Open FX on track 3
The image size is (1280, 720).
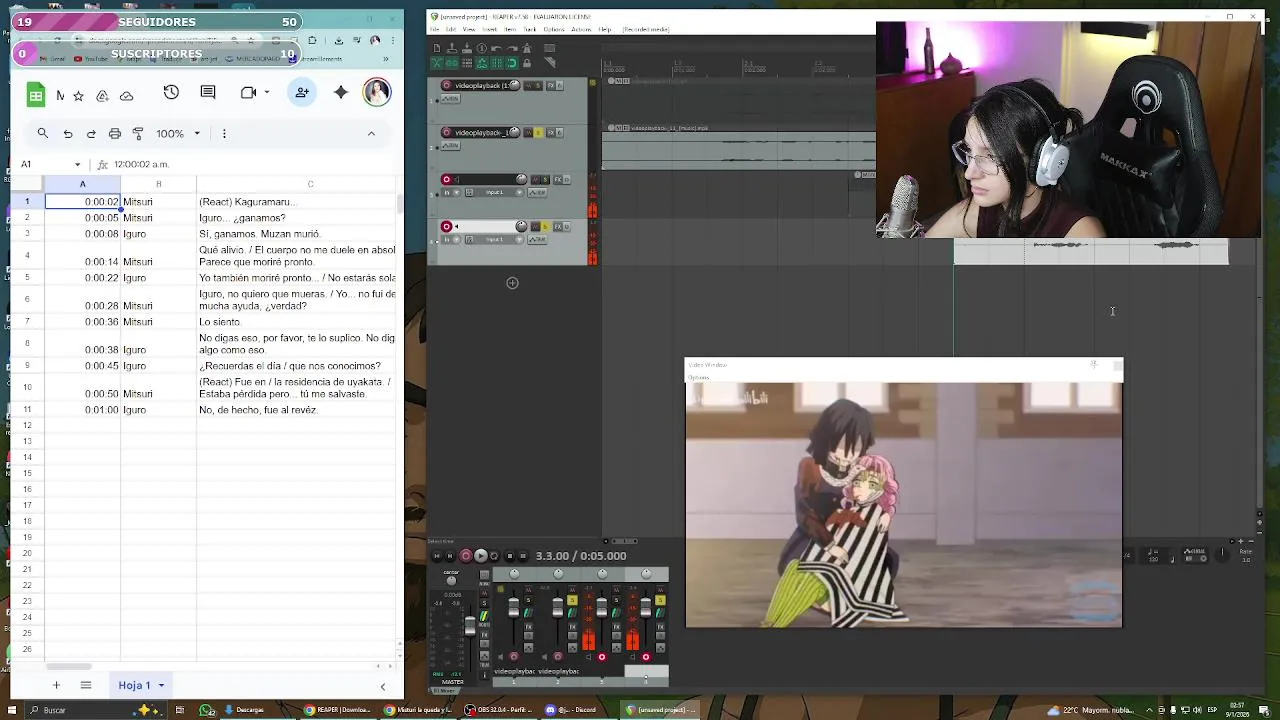[x=558, y=180]
